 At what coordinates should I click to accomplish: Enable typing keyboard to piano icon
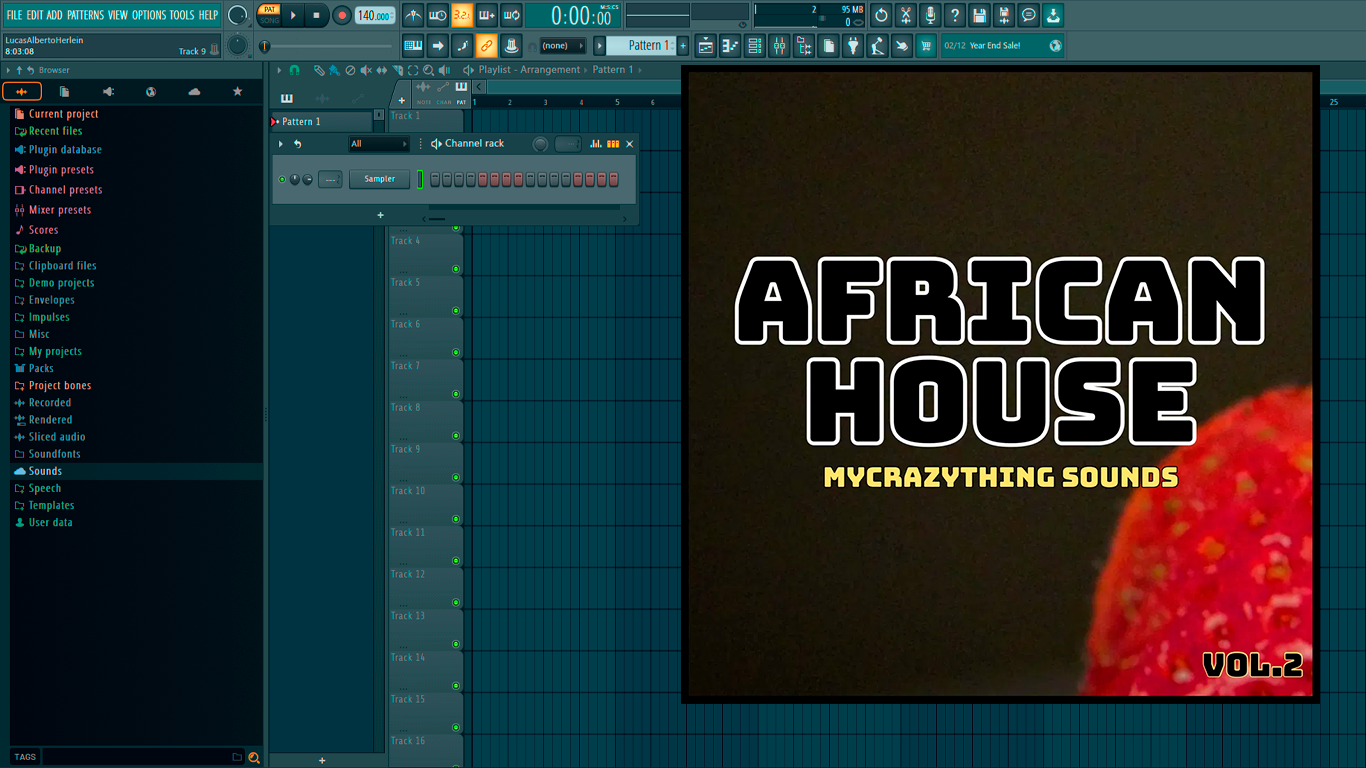413,45
